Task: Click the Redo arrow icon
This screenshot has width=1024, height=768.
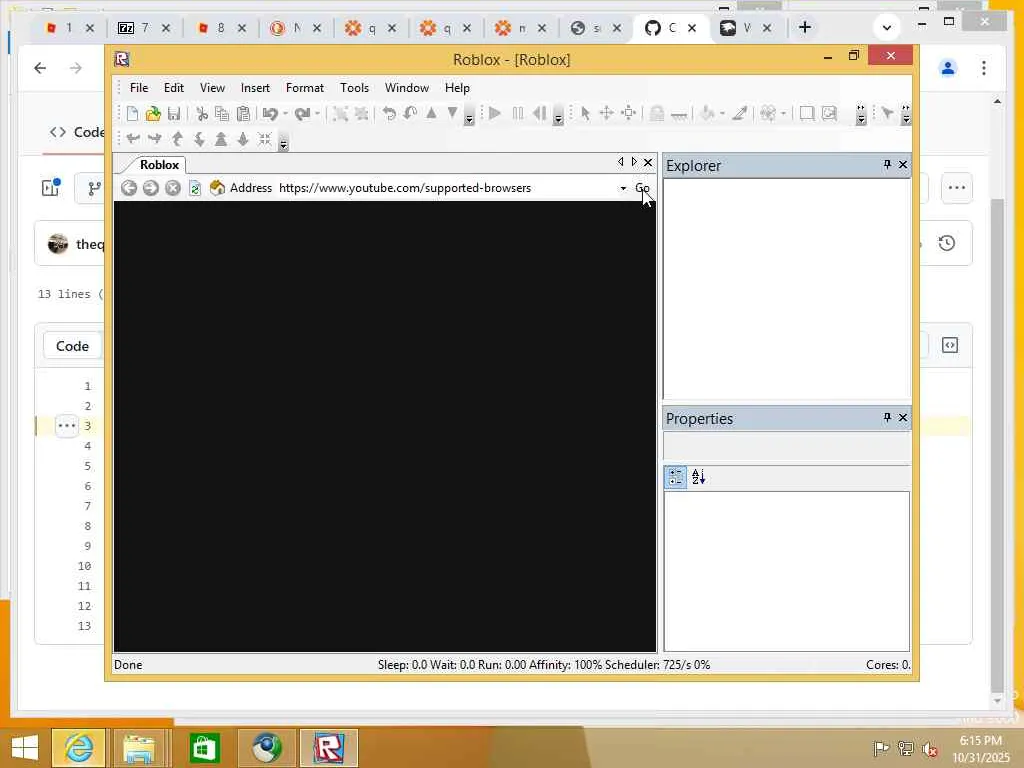Action: pyautogui.click(x=302, y=114)
